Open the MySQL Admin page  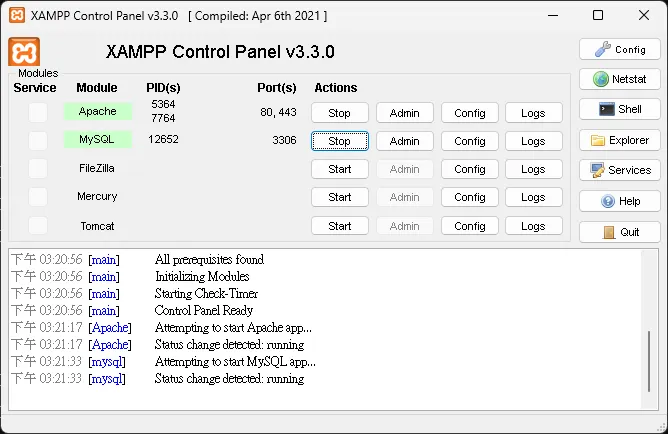[405, 141]
